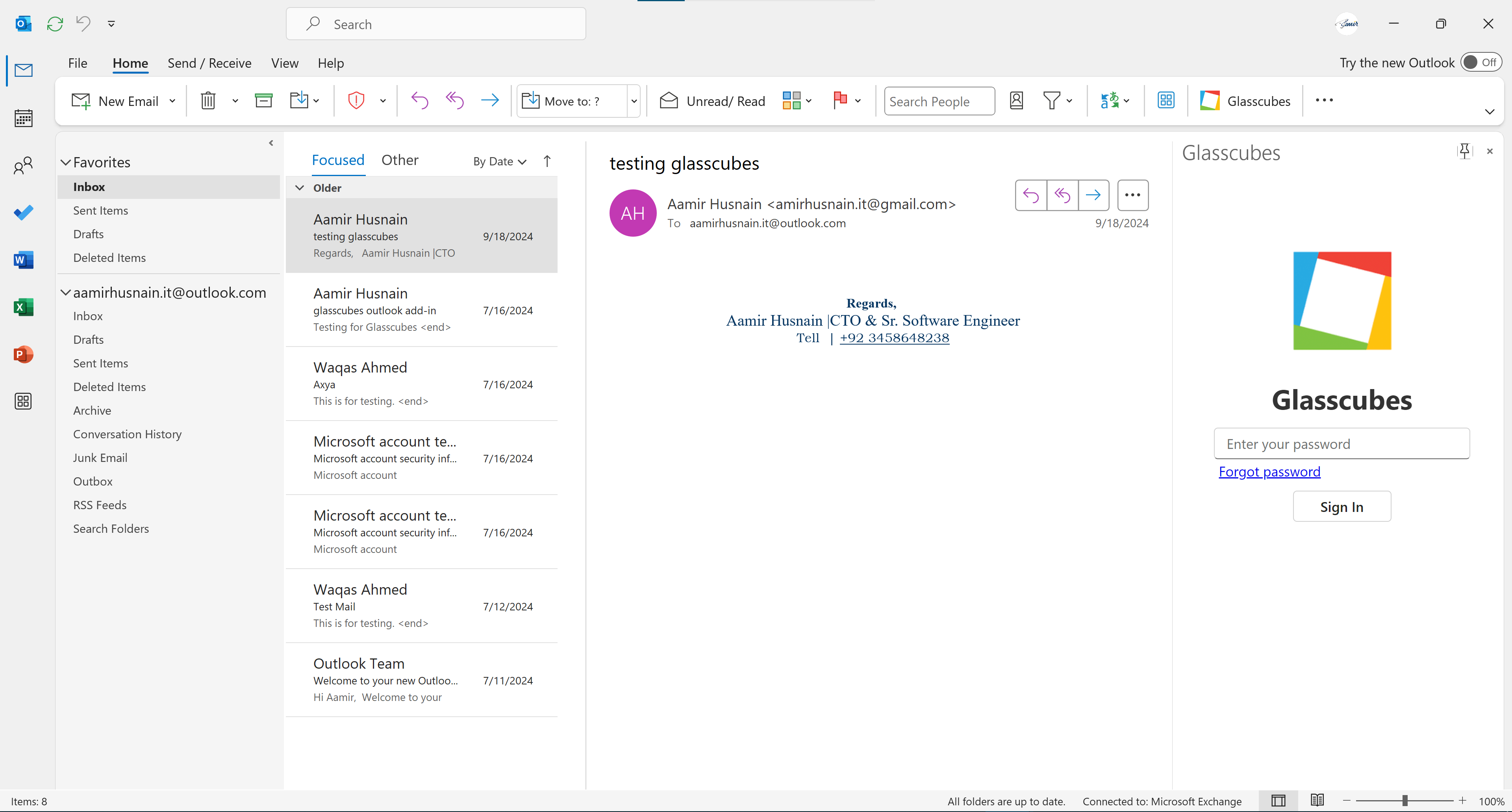Unpin the Glasscubes pane
The image size is (1512, 812).
click(x=1464, y=151)
